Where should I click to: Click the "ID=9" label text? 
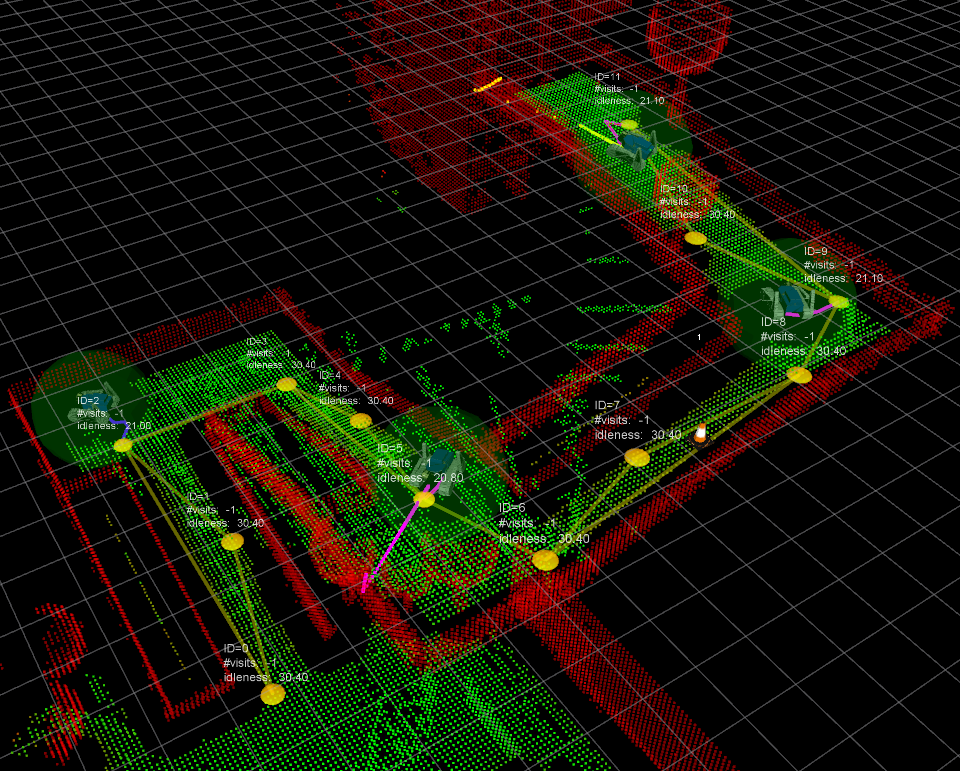(816, 251)
